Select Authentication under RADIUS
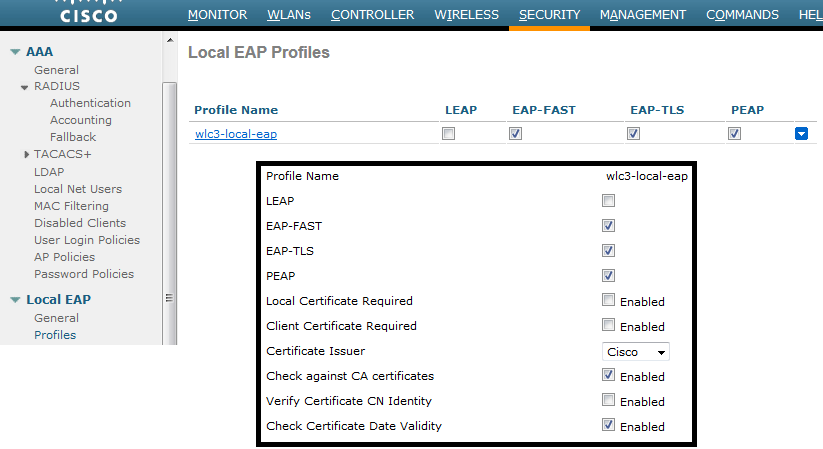Screen dimensions: 823x449 coord(90,103)
